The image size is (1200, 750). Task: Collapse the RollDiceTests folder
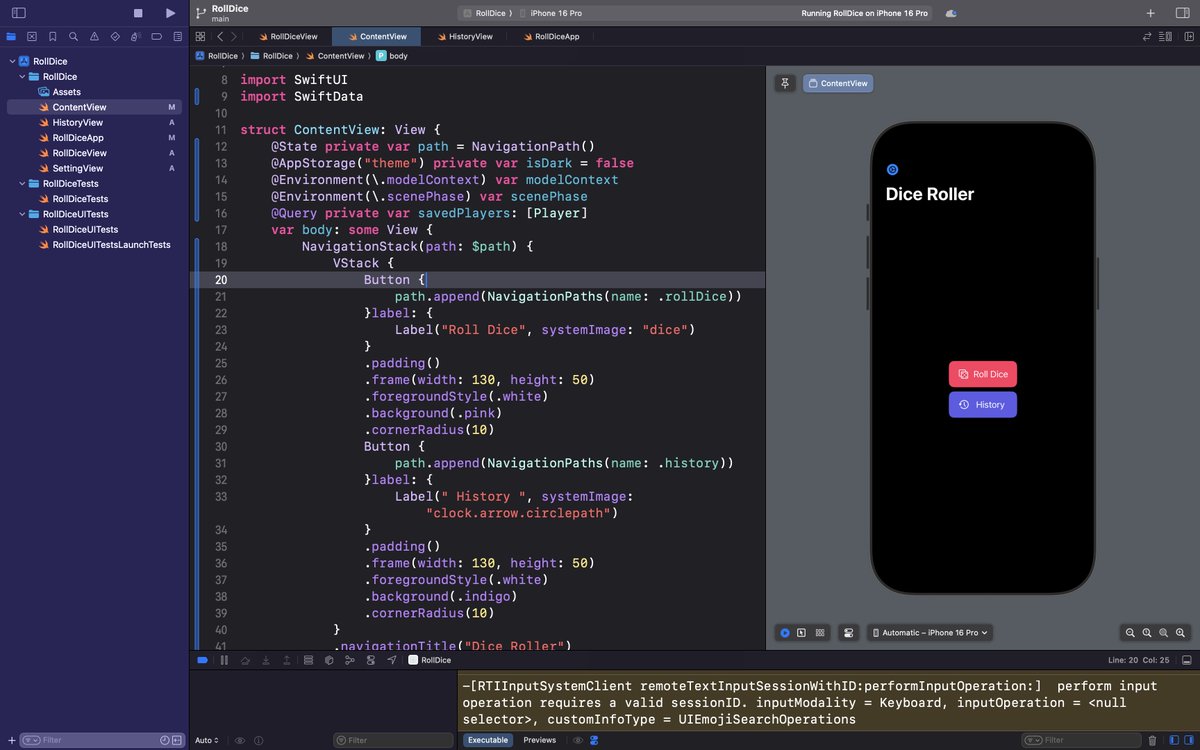point(21,184)
